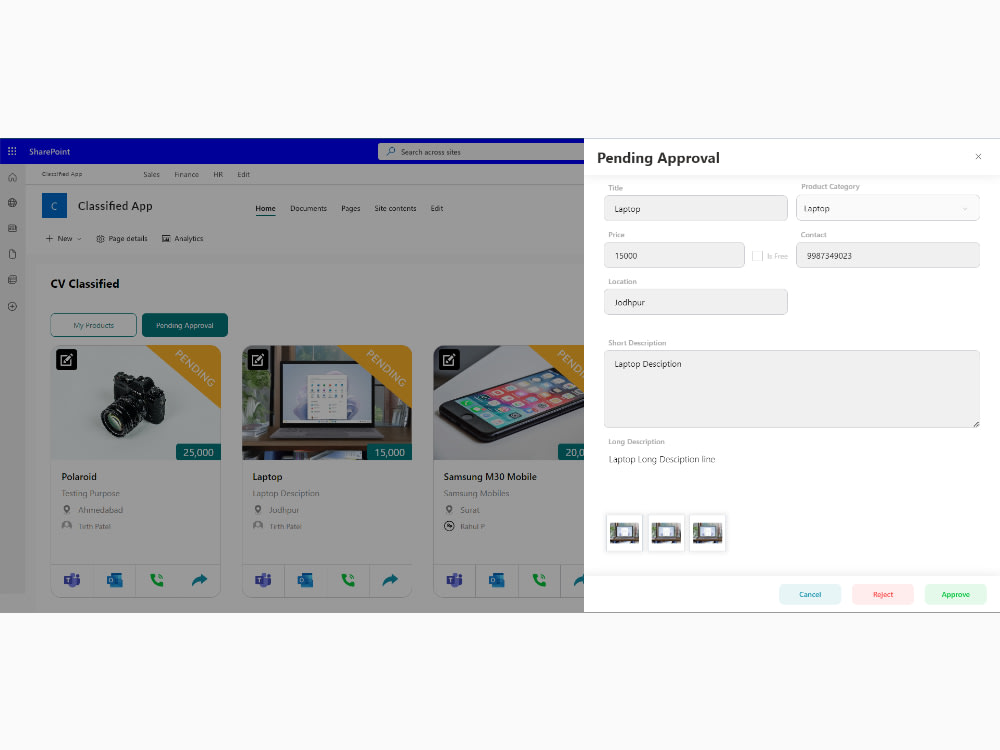Click phone call icon on Polaroid card
This screenshot has height=750, width=1000.
(157, 580)
